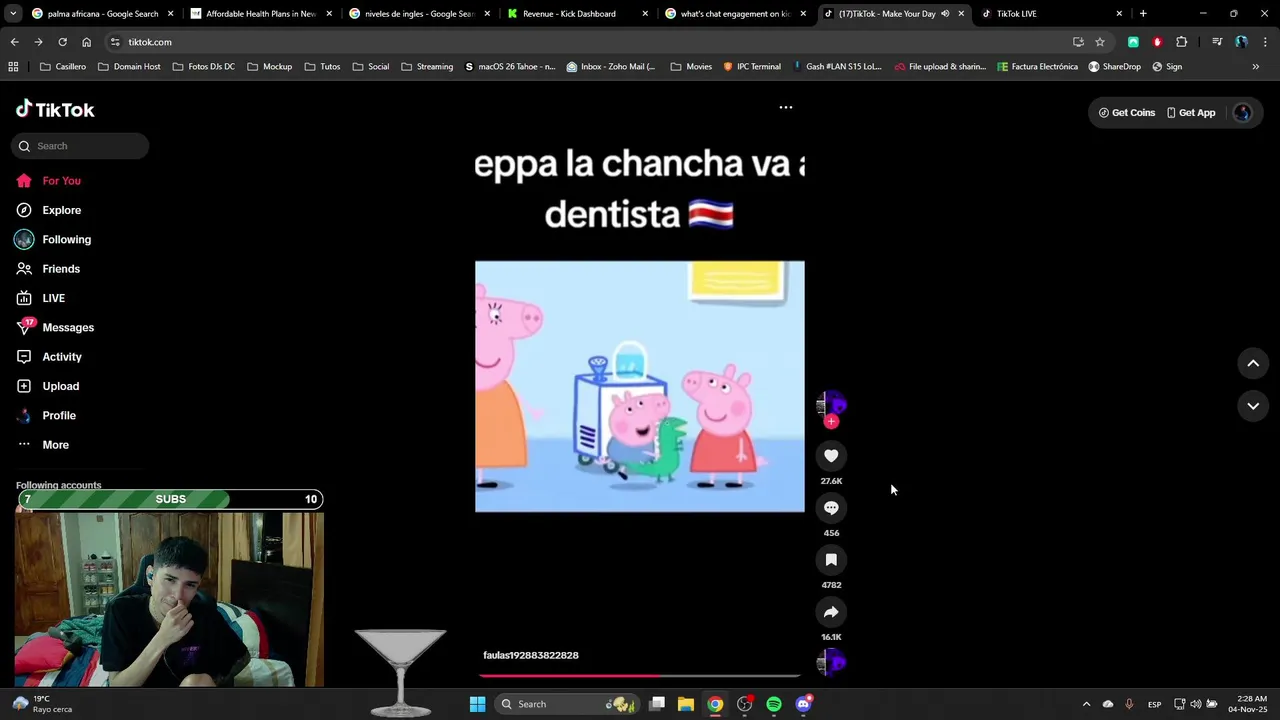Open Spotify from the taskbar
Viewport: 1280px width, 720px height.
coord(774,704)
